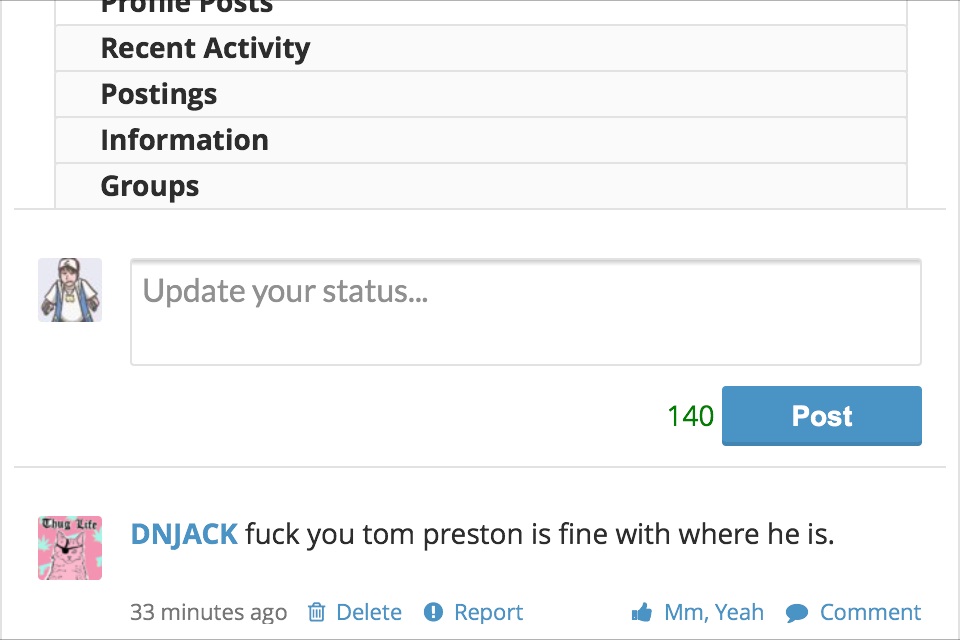The image size is (960, 640).
Task: Focus the Update your status box
Action: (526, 312)
